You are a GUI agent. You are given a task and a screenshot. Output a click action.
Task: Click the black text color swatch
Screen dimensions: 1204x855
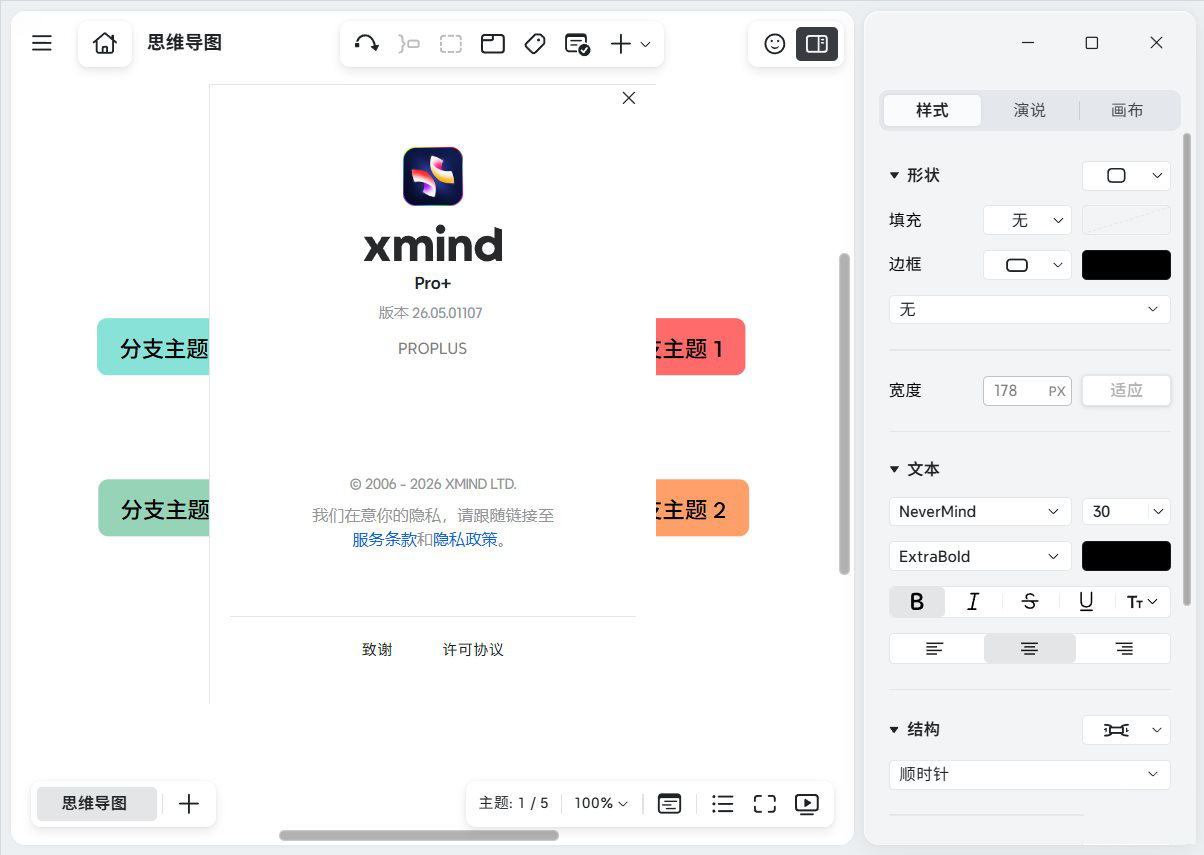click(x=1126, y=556)
